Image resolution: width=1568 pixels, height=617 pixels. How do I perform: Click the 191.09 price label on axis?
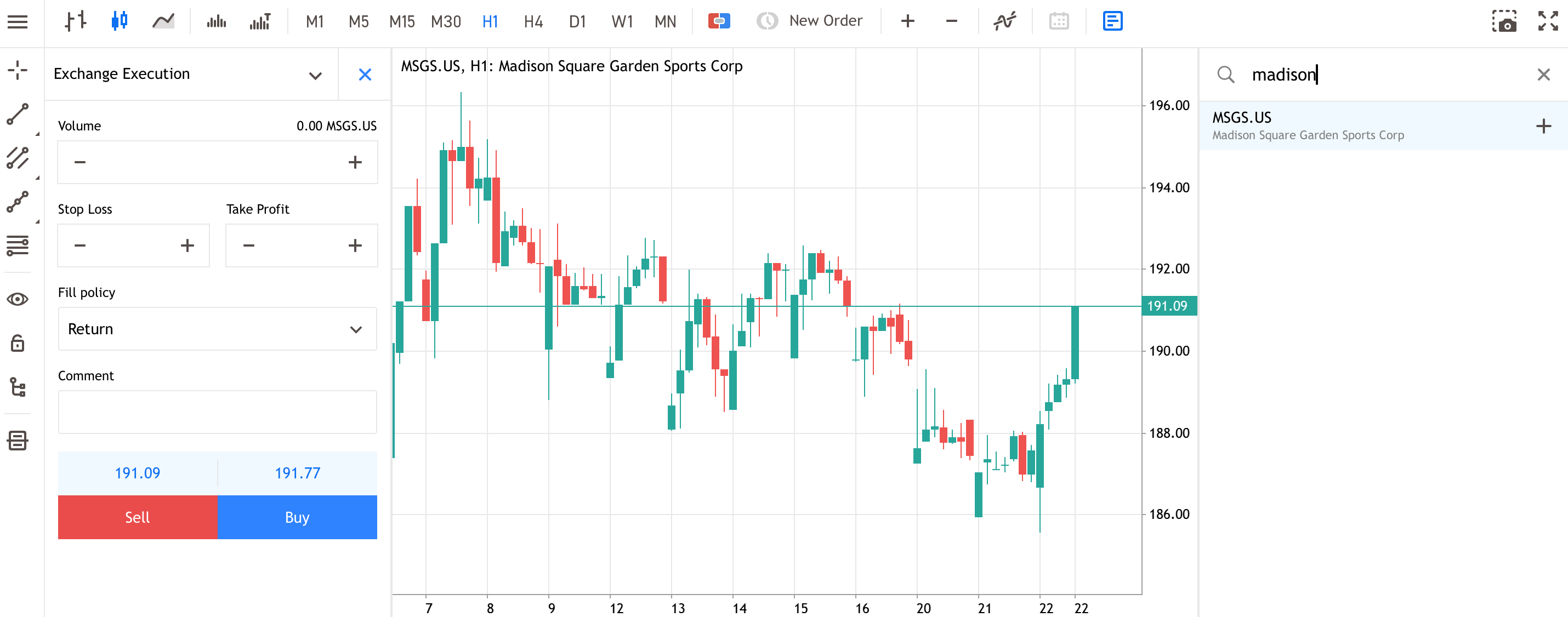(x=1169, y=305)
